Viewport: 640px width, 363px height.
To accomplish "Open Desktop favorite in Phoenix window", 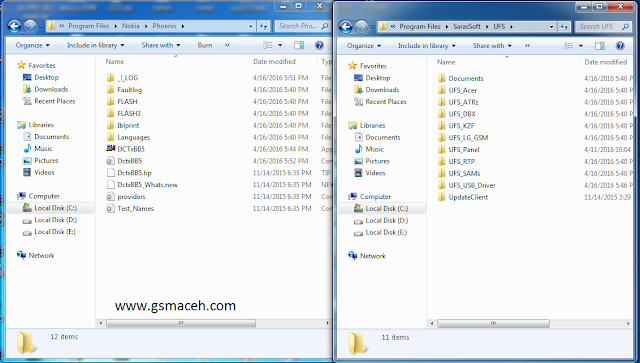I will click(46, 77).
